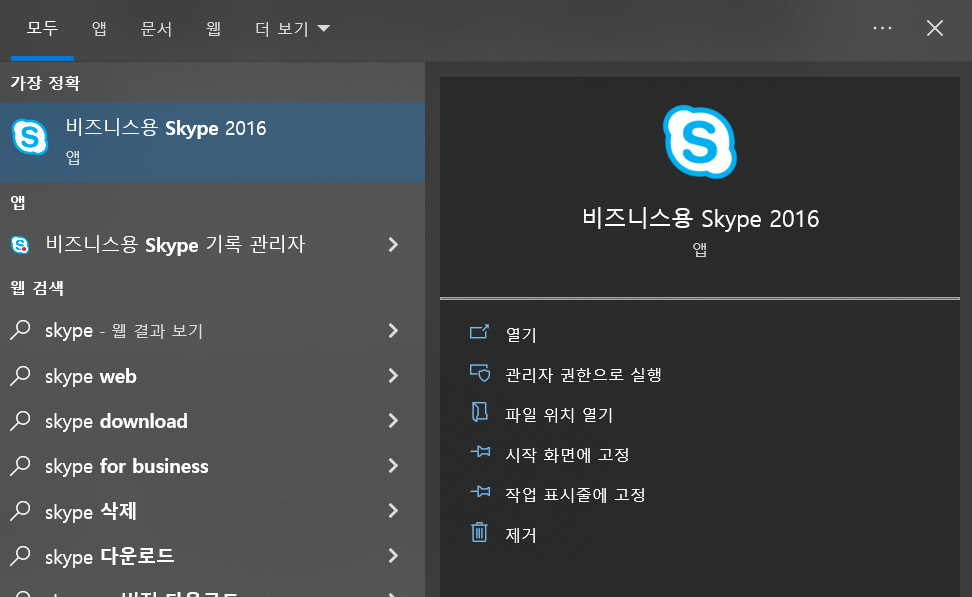
Task: Open the three-dot options menu
Action: (882, 29)
